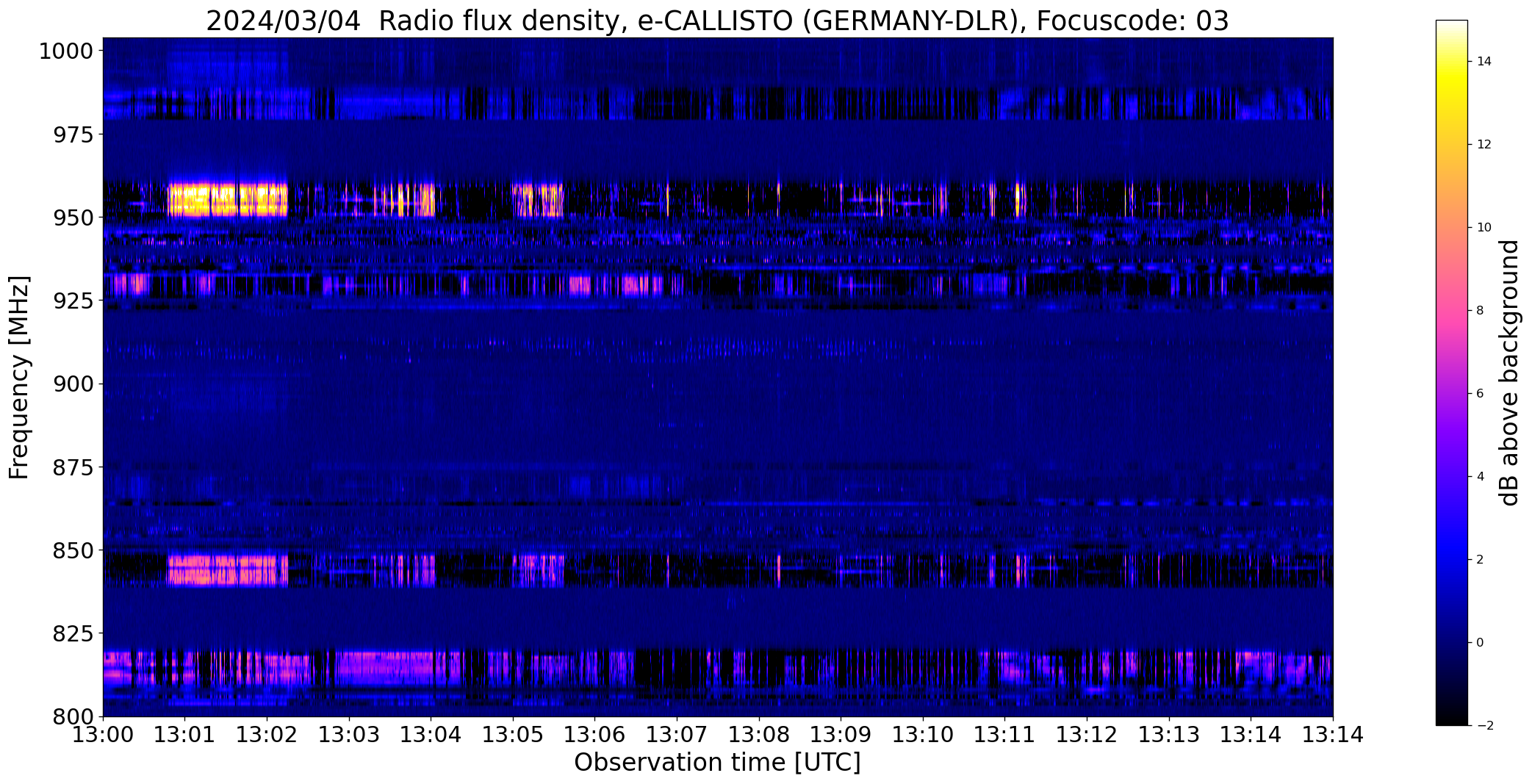This screenshot has width=1532, height=784.
Task: Click the 975 frequency tick label
Action: coord(73,134)
